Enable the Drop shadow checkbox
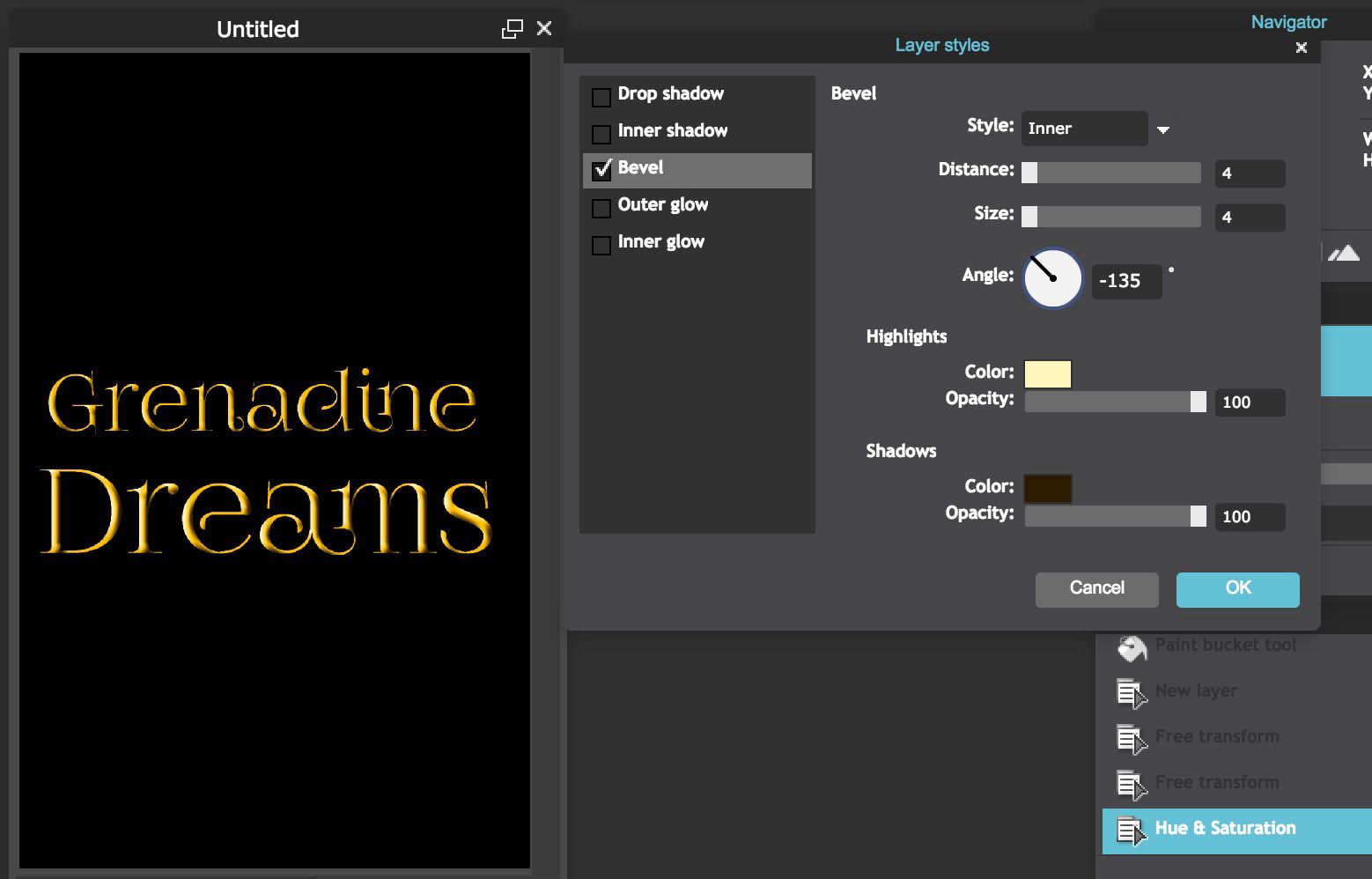 pos(601,97)
